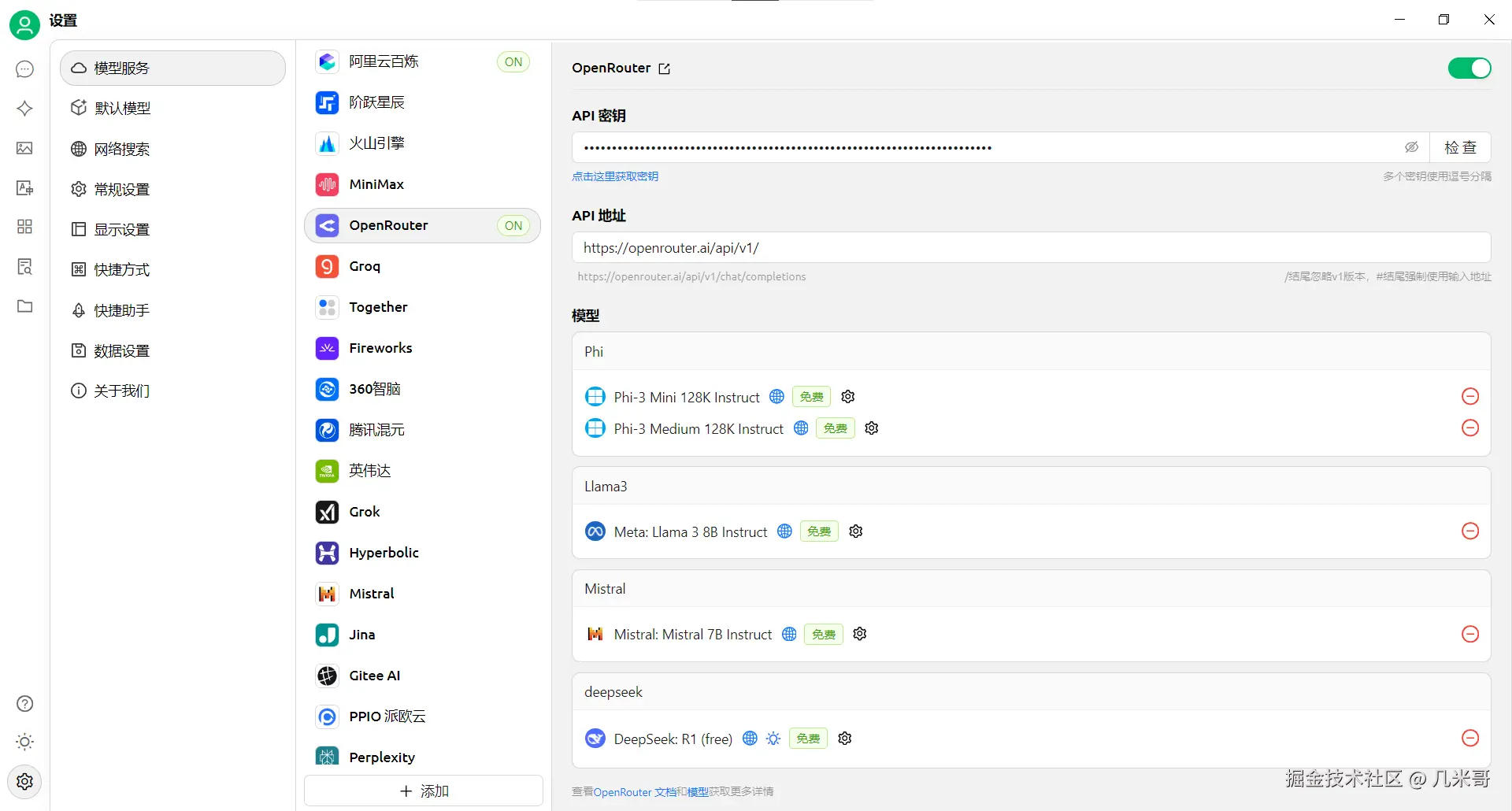Click the globe icon on Meta Llama 3 8B

click(784, 531)
